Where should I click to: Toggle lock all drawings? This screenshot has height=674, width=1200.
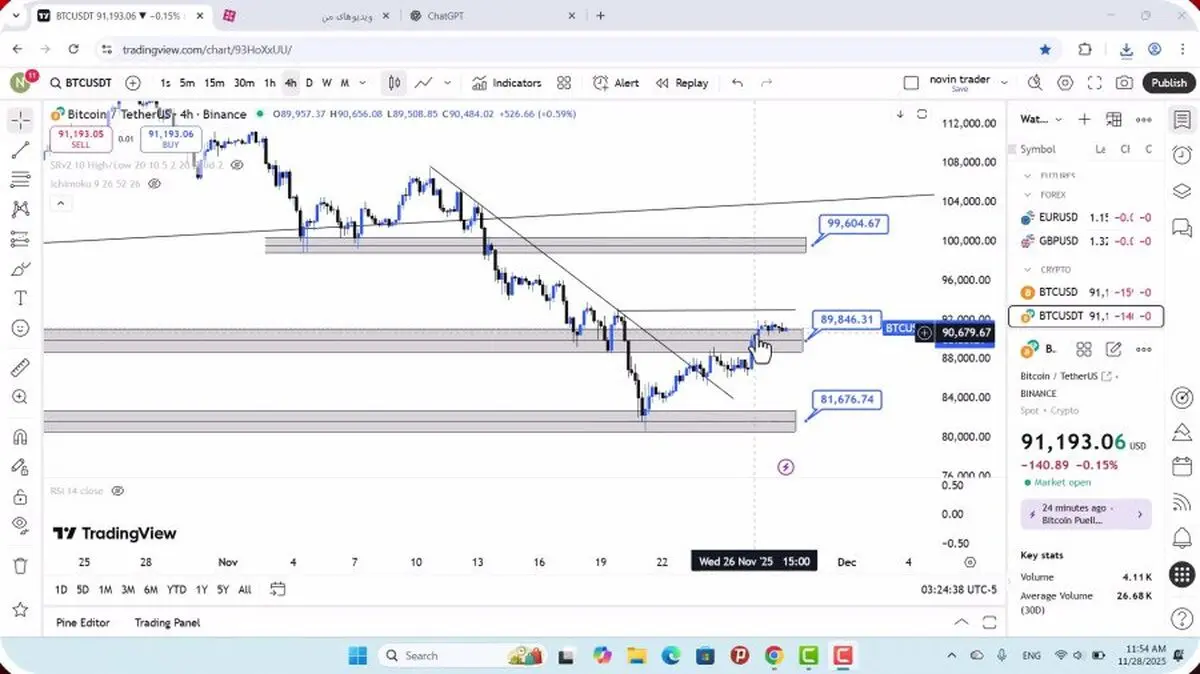click(x=20, y=496)
